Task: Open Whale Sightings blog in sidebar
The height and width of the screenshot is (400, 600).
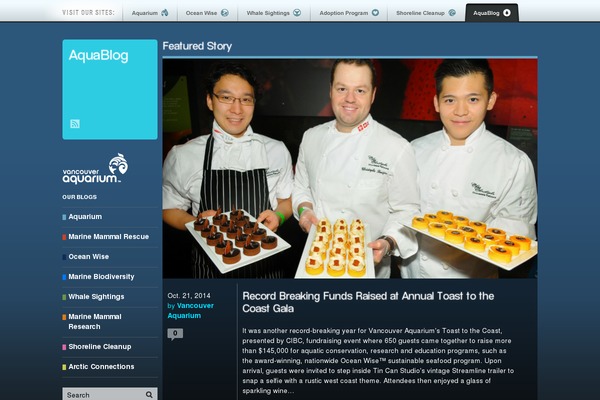Action: click(x=96, y=297)
